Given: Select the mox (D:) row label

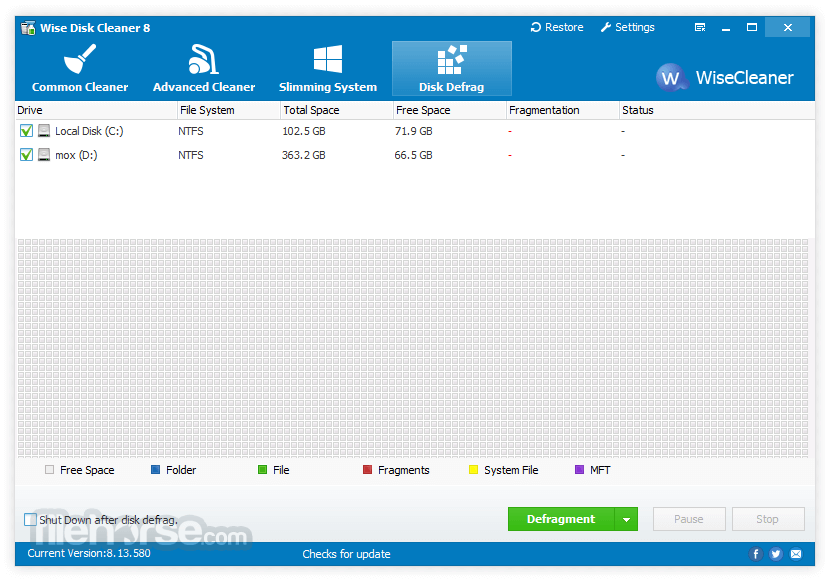Looking at the screenshot, I should (76, 155).
